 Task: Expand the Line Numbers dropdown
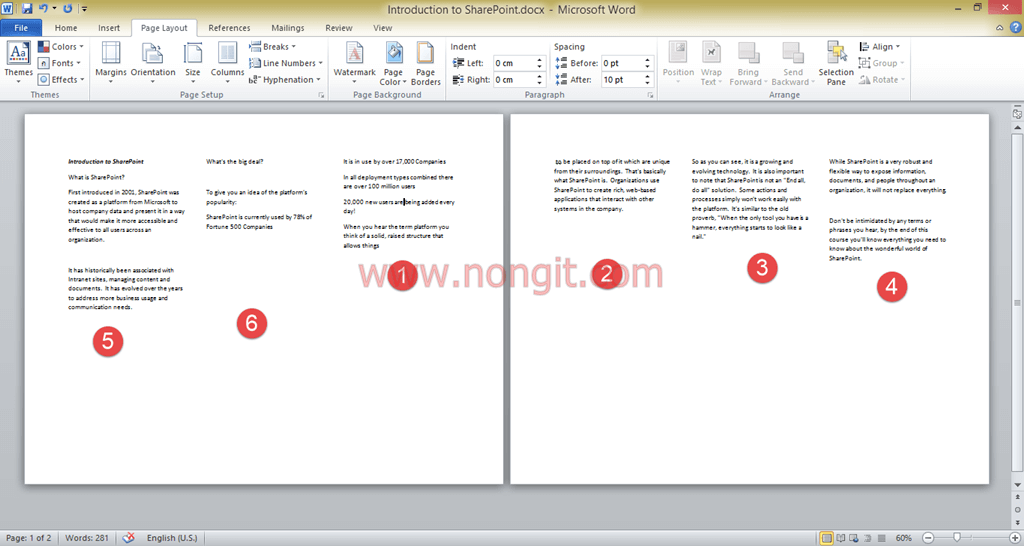(x=286, y=63)
